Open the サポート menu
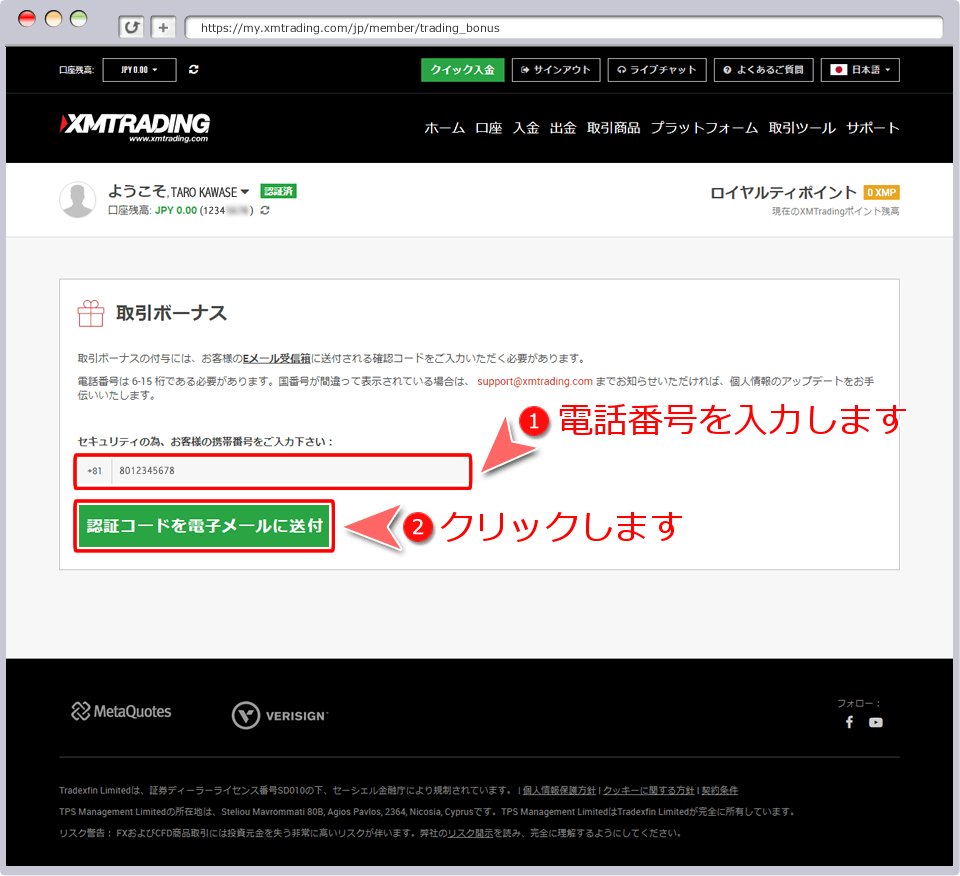 pyautogui.click(x=872, y=128)
